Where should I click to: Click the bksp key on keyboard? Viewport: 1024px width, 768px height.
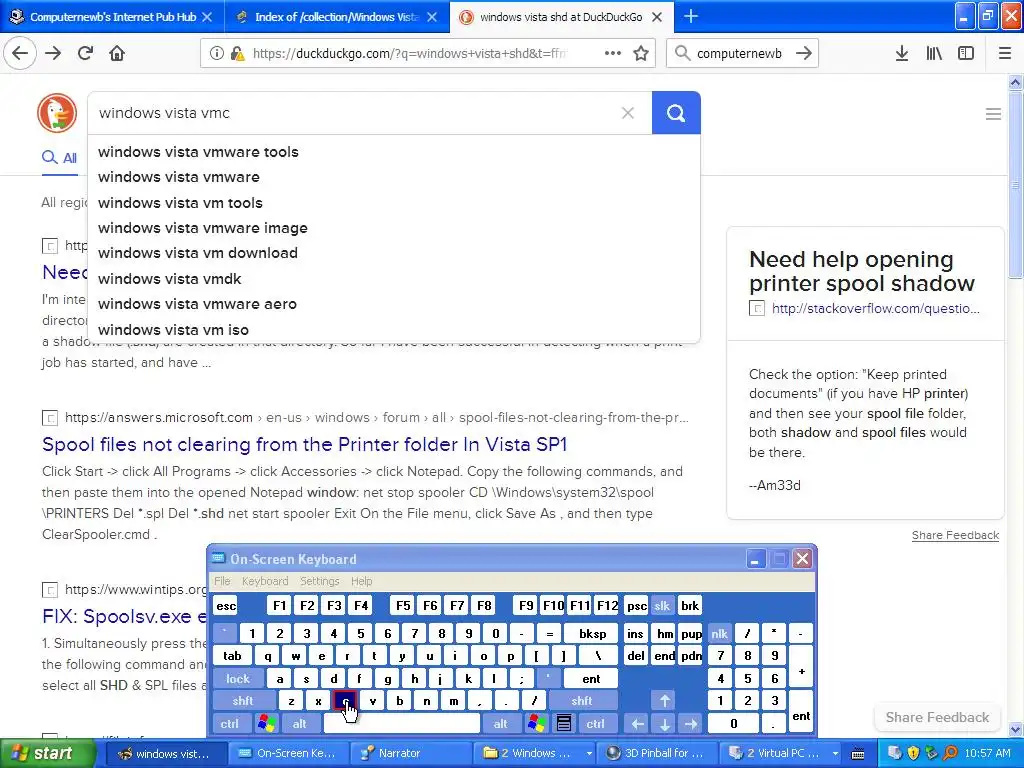[592, 633]
